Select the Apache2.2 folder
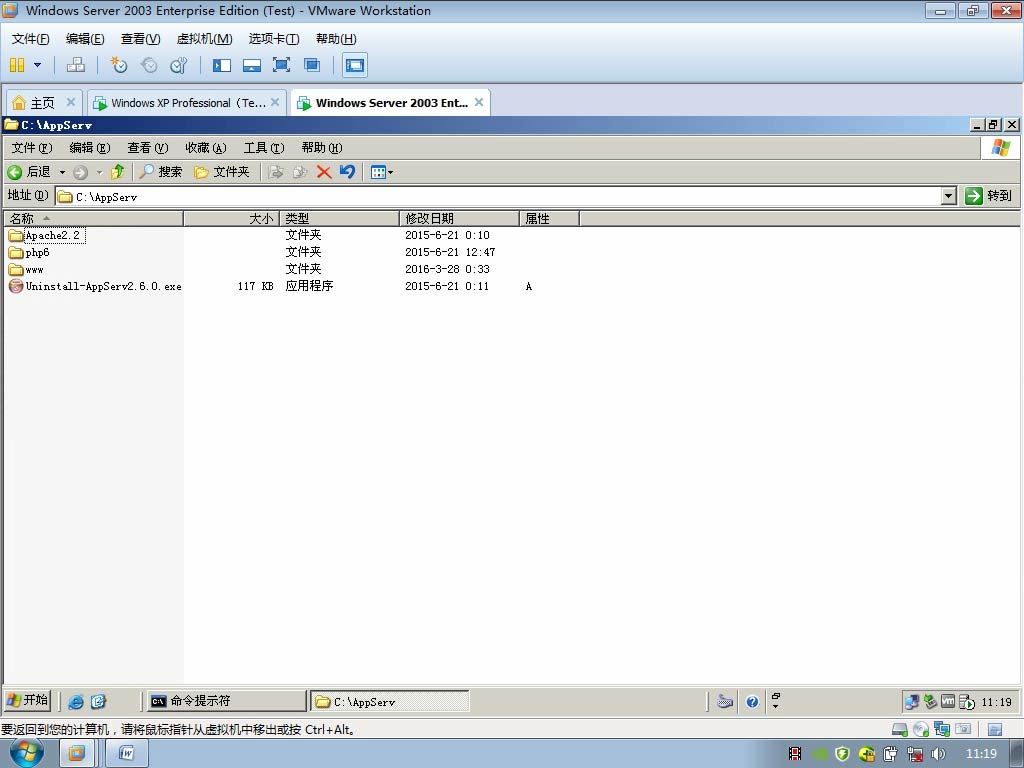1024x768 pixels. click(x=46, y=235)
